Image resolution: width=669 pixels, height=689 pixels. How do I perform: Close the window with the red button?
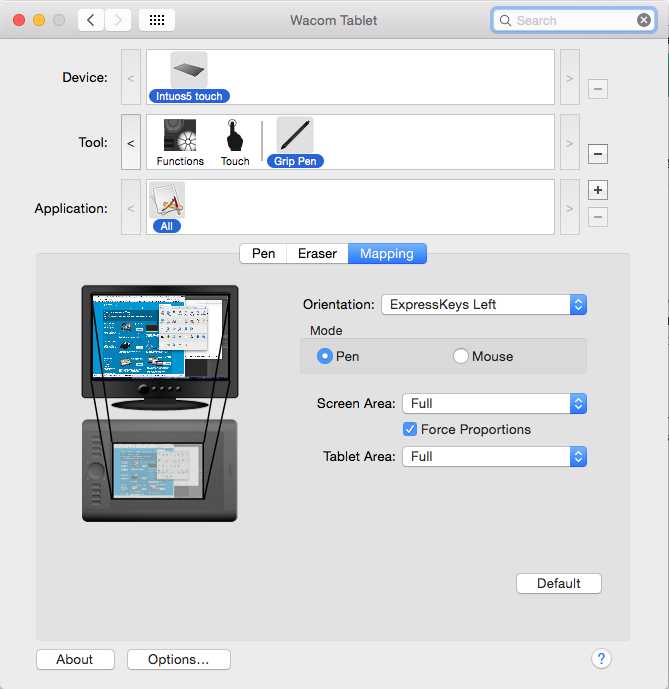click(19, 20)
